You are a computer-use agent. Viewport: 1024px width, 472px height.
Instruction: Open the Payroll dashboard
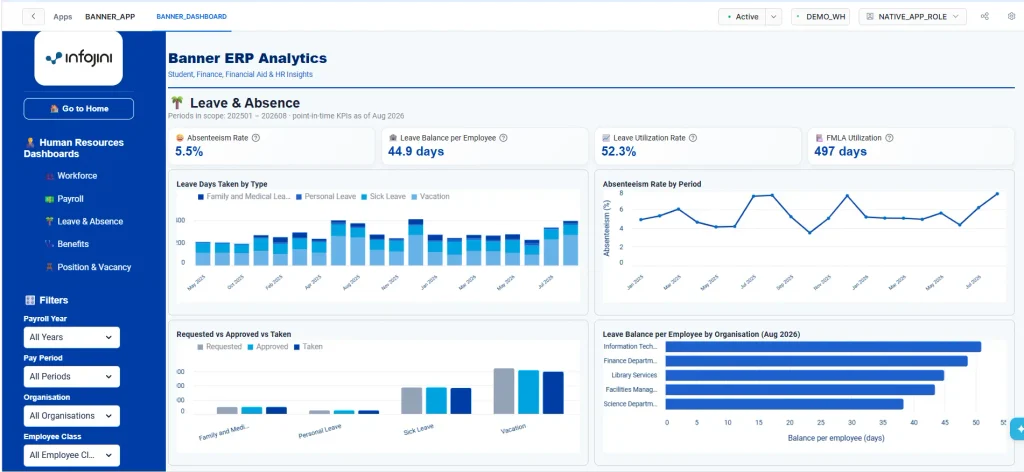71,198
